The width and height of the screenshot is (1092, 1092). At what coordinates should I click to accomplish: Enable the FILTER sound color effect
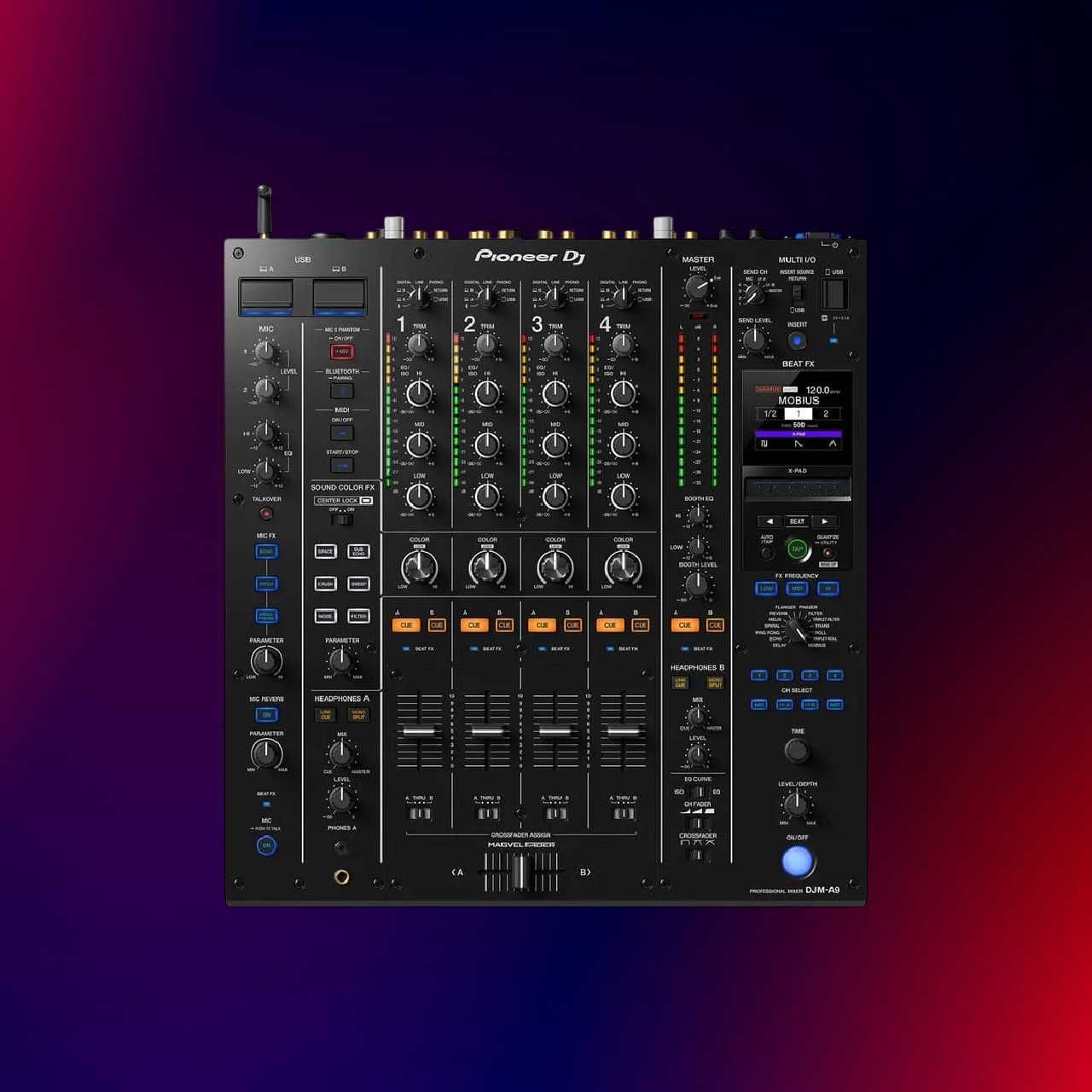pyautogui.click(x=358, y=616)
